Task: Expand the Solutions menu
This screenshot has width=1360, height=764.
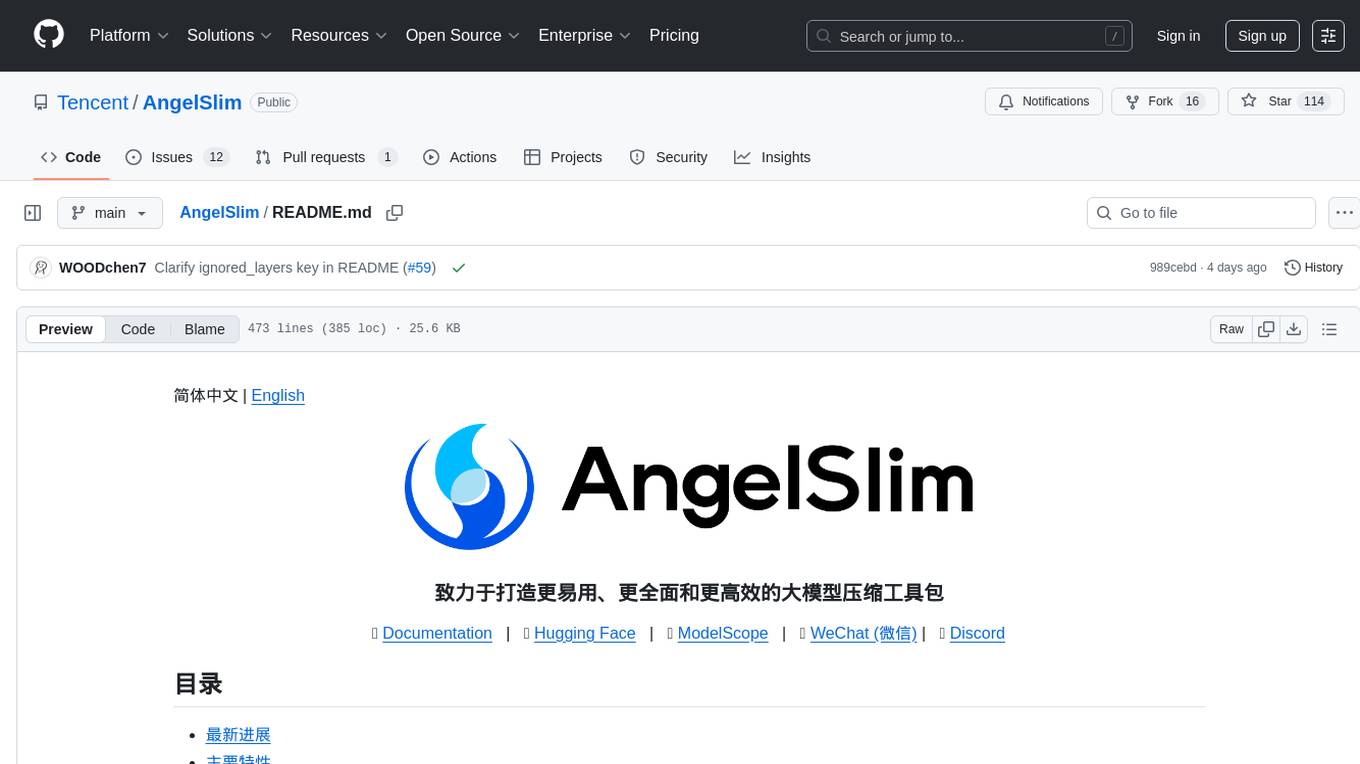Action: (x=229, y=35)
